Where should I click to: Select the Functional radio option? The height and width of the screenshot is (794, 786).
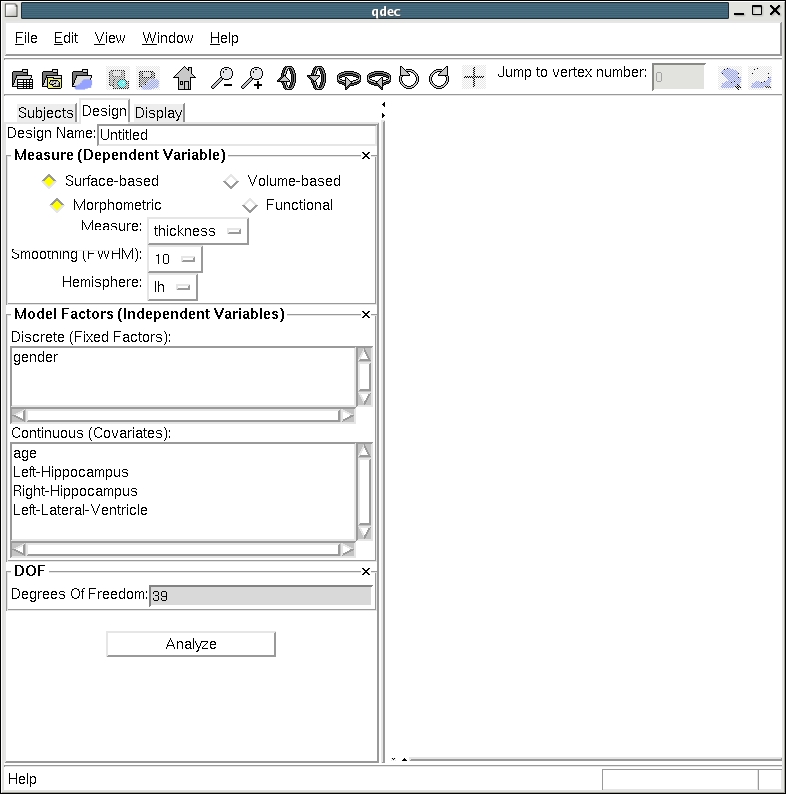(250, 205)
